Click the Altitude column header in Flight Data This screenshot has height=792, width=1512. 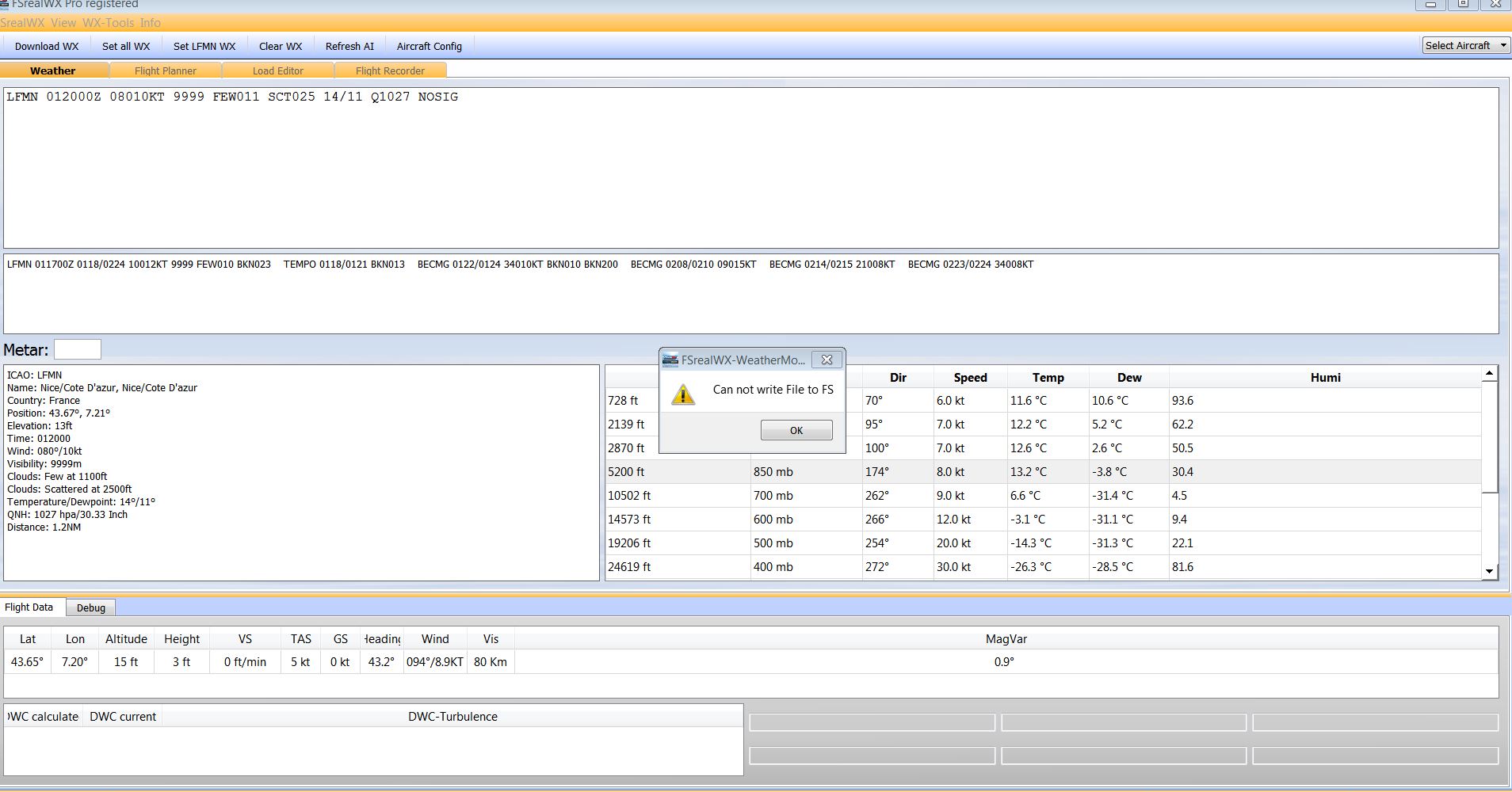pyautogui.click(x=126, y=639)
